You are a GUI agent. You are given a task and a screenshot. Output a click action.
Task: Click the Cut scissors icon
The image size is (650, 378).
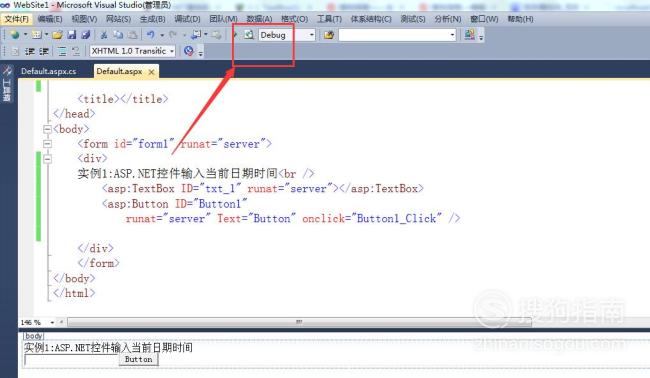coord(104,35)
